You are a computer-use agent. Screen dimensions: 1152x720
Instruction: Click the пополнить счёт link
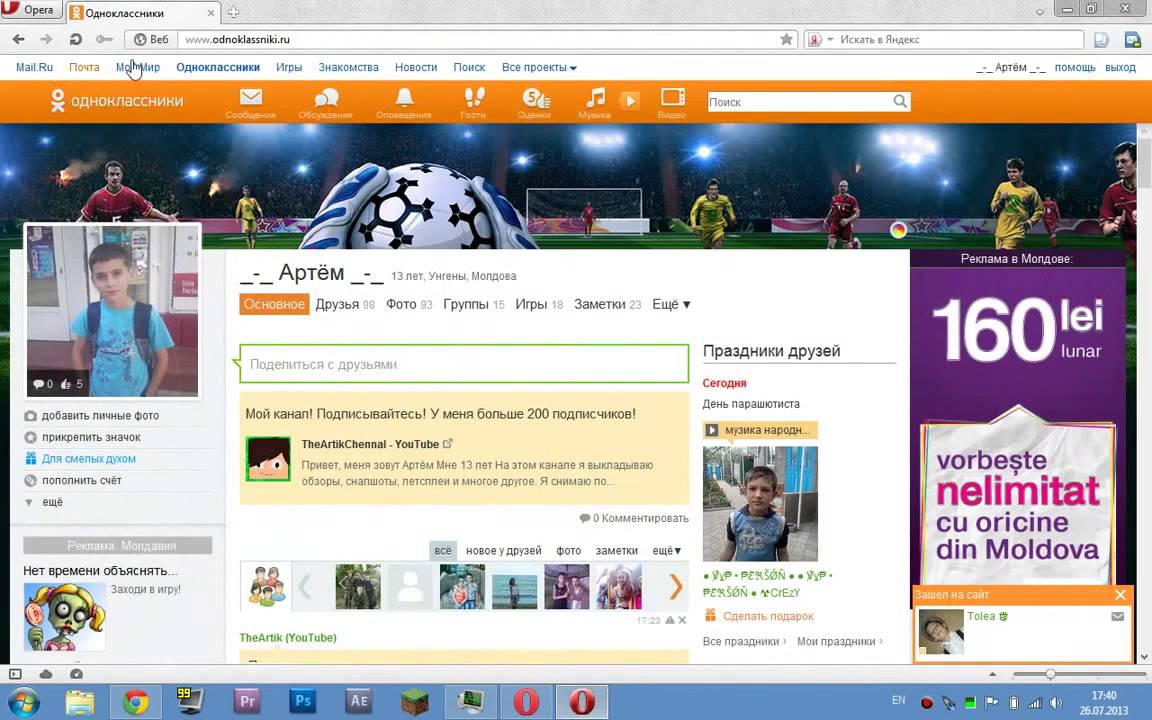82,480
